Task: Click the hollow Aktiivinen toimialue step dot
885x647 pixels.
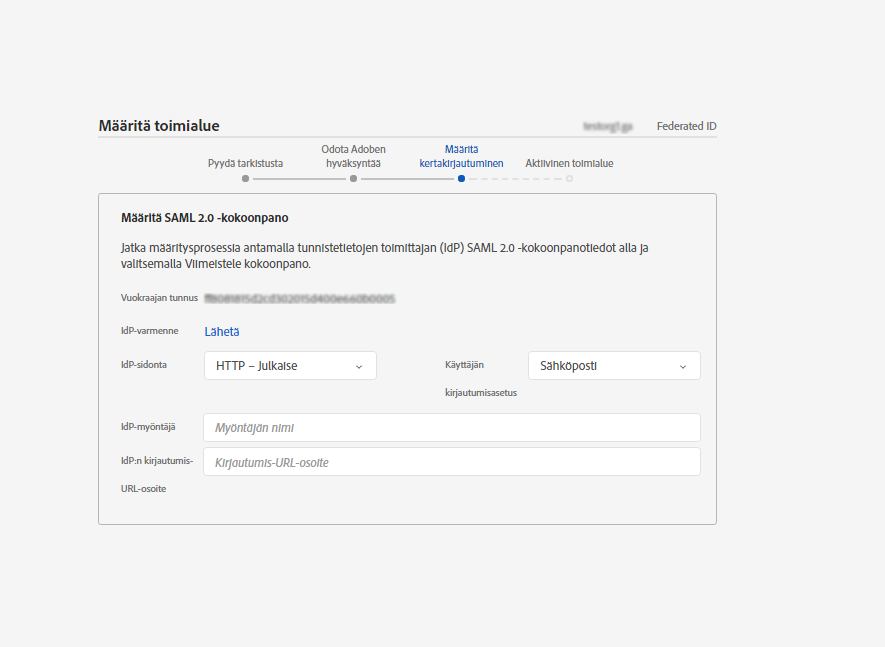Action: (569, 179)
